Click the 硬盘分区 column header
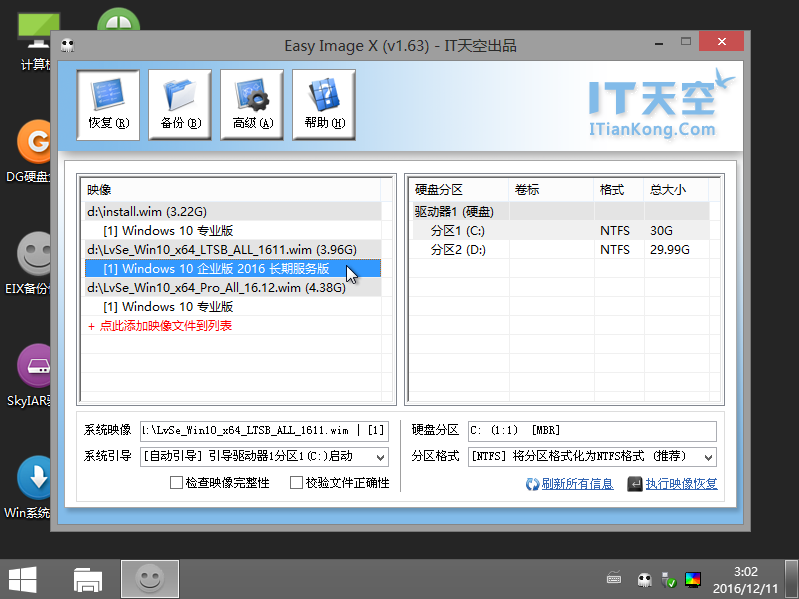This screenshot has width=799, height=599. click(x=460, y=190)
